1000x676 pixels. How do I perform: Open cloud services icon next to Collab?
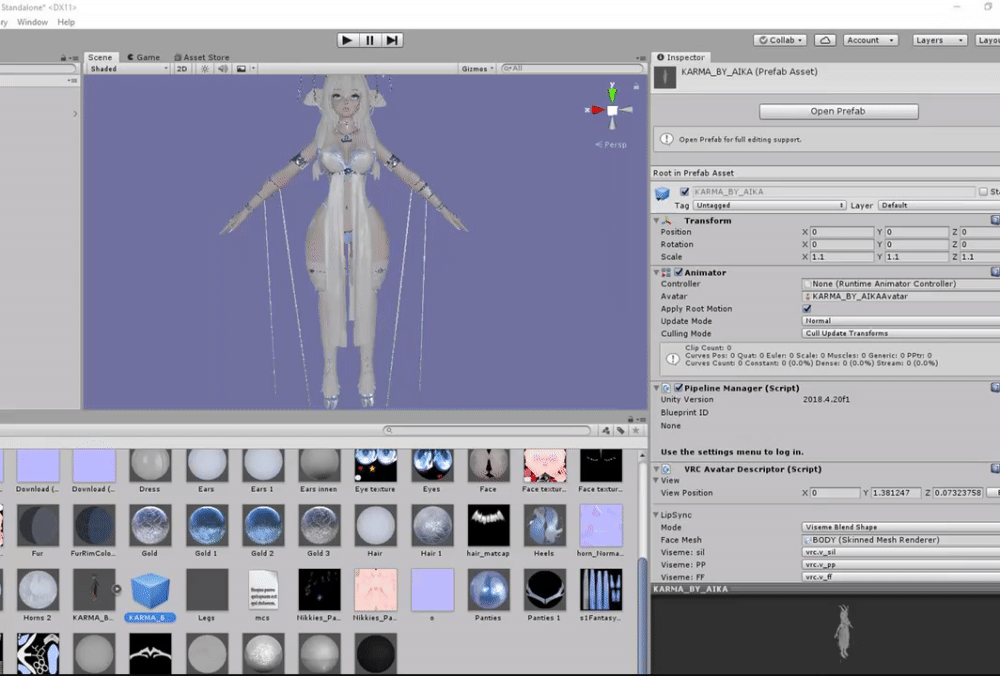click(825, 40)
